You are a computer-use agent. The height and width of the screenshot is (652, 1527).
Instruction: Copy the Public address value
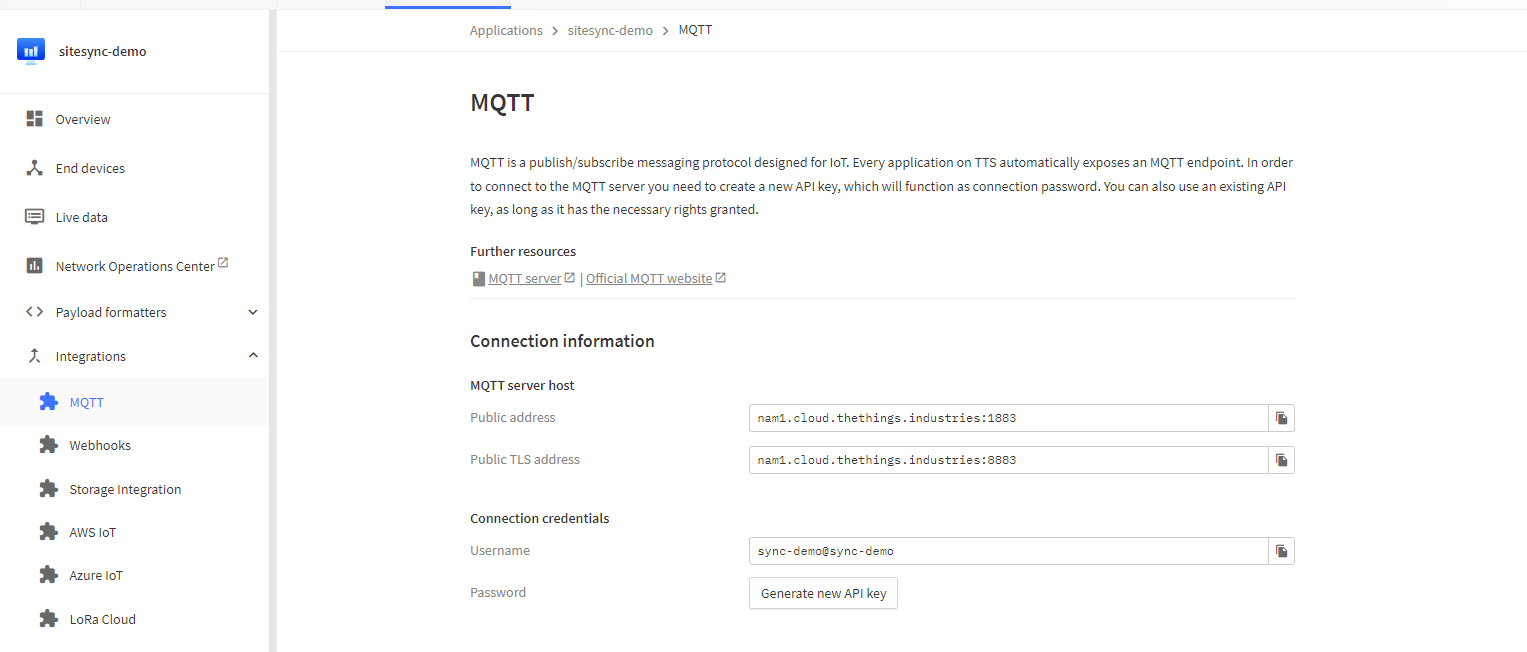tap(1281, 418)
